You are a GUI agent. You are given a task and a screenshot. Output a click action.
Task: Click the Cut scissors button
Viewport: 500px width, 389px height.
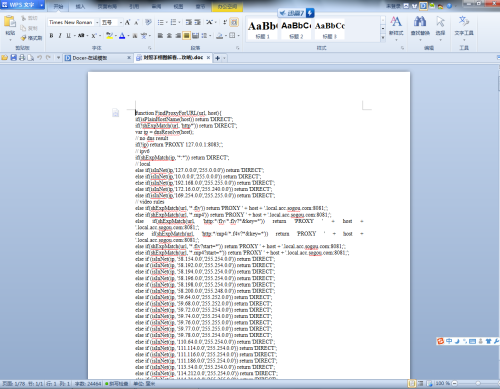[30, 18]
